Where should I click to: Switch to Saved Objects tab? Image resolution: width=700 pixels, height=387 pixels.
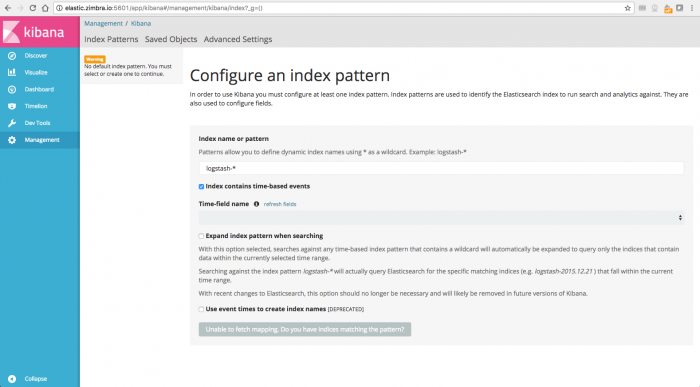[171, 39]
